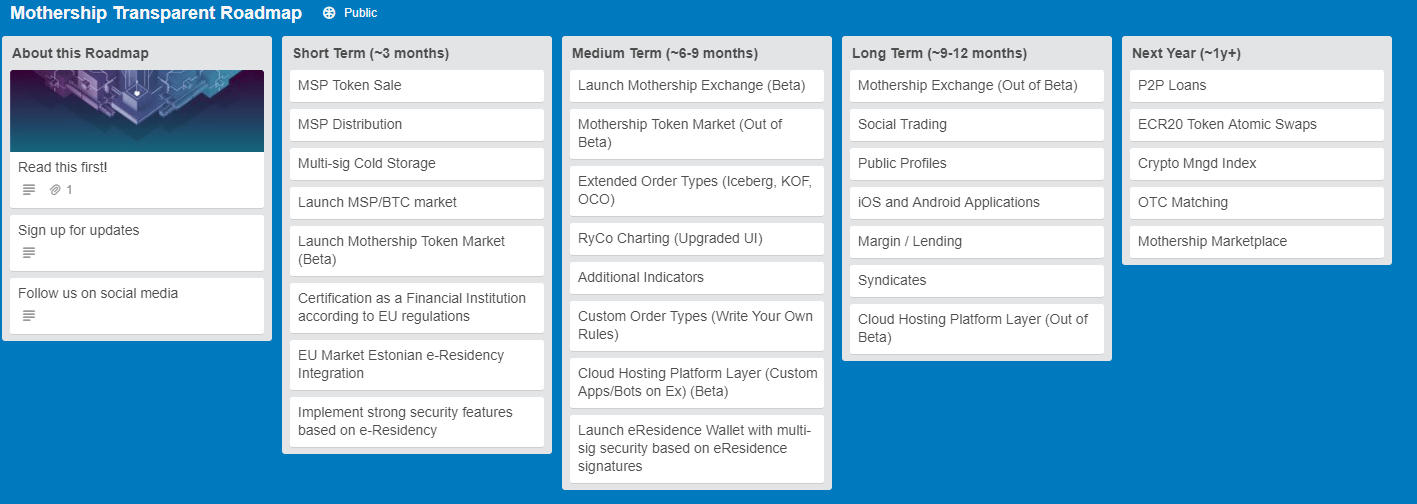This screenshot has height=504, width=1417.
Task: Open the Mothership Marketplace card
Action: (x=1257, y=241)
